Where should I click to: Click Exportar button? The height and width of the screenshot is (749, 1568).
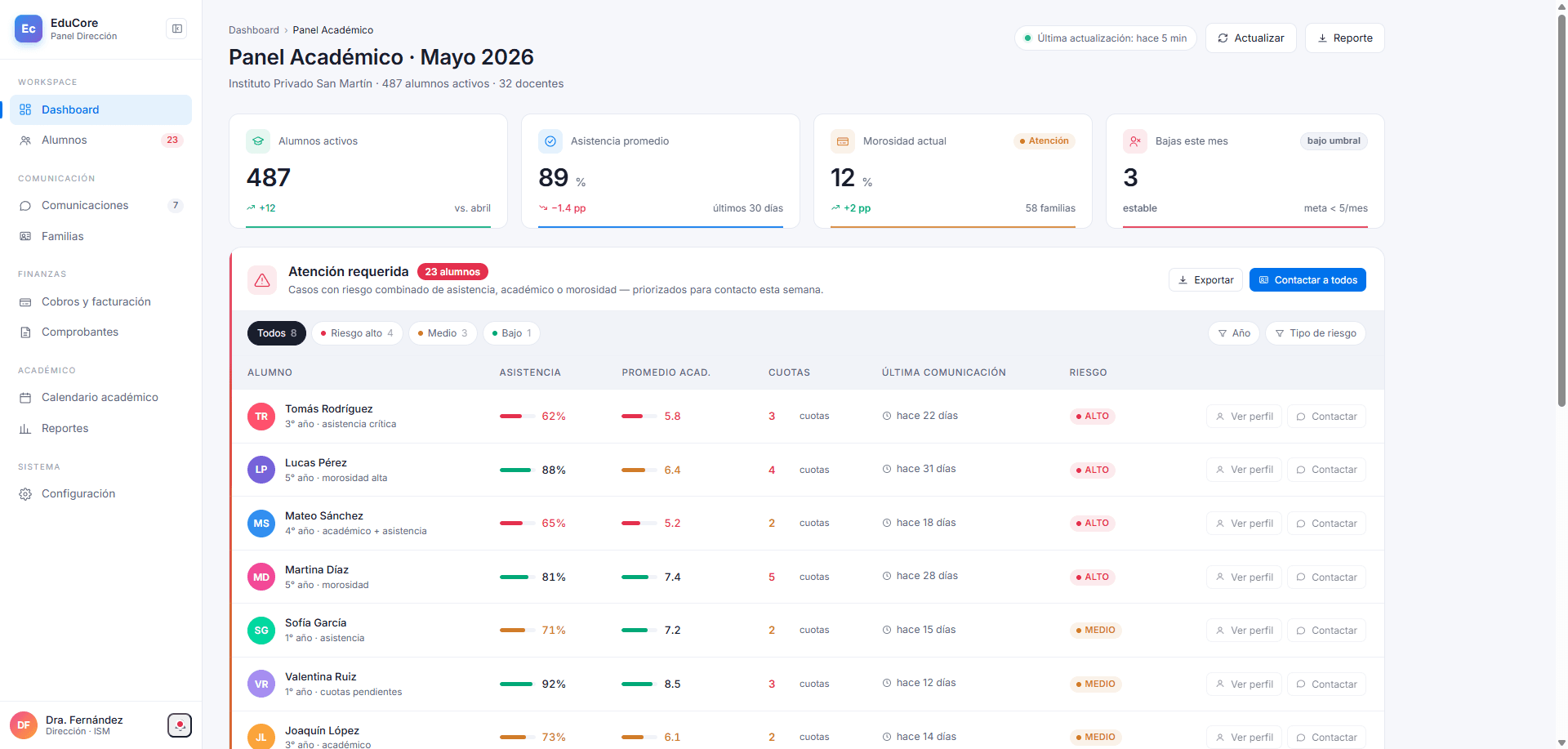pyautogui.click(x=1206, y=280)
